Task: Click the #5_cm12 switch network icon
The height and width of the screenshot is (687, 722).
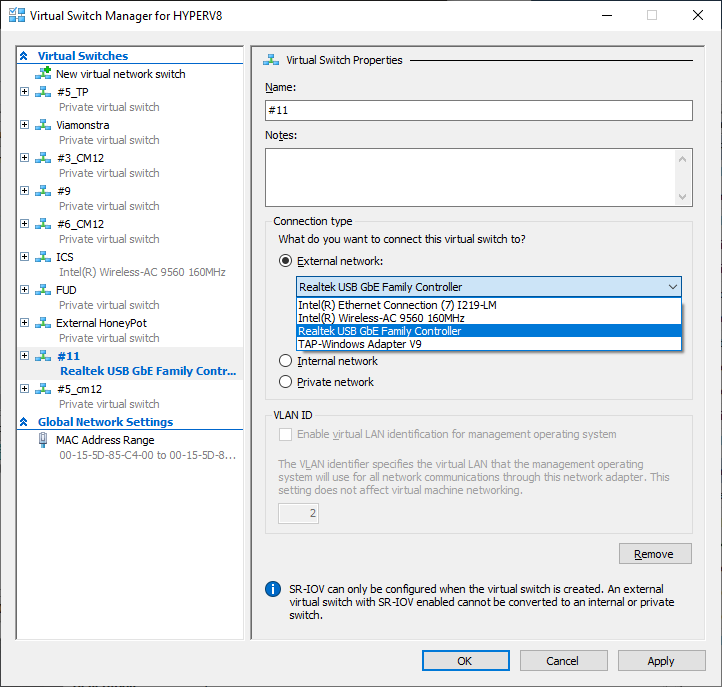Action: 43,389
